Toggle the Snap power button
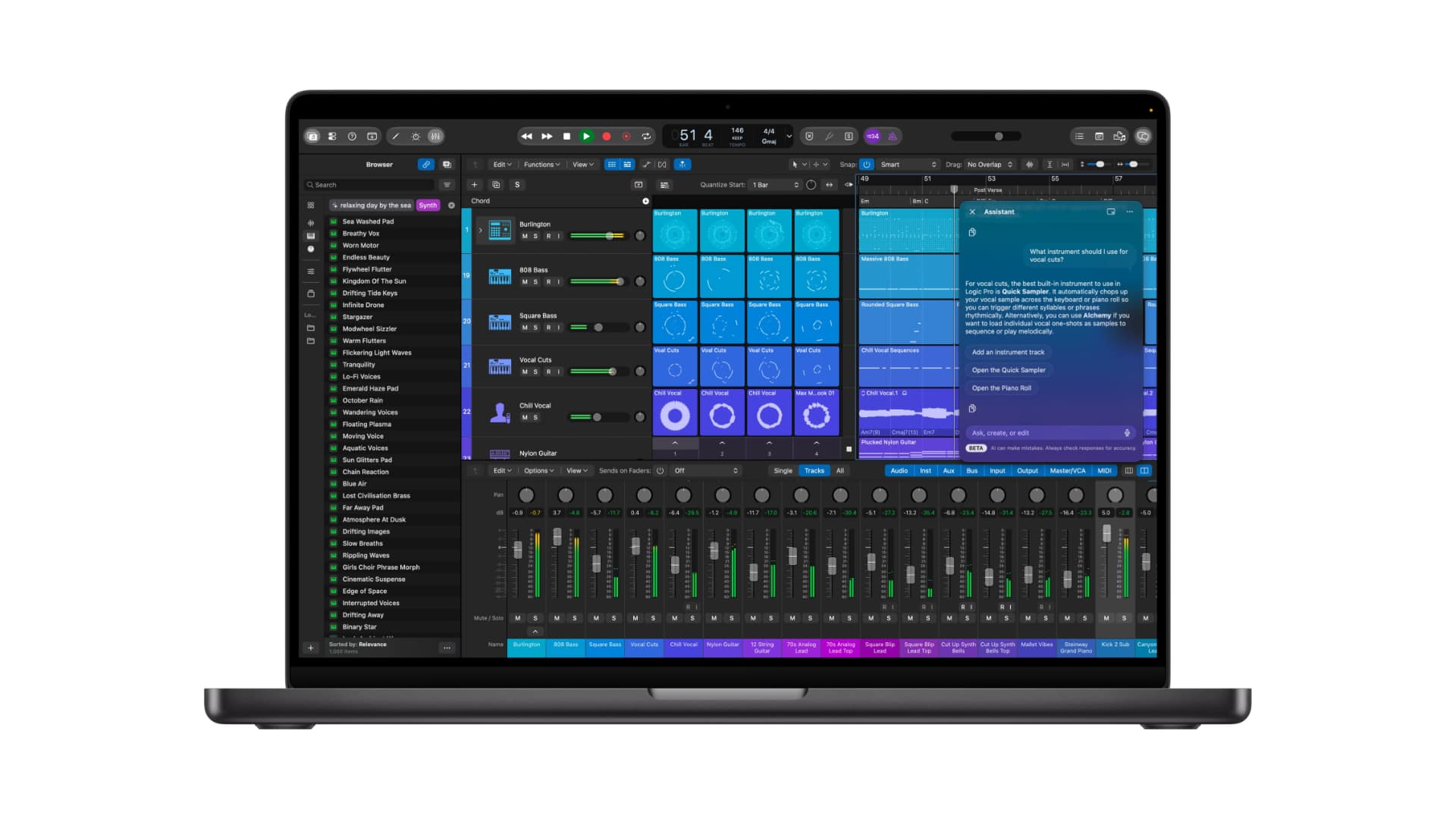The height and width of the screenshot is (819, 1456). click(x=867, y=165)
